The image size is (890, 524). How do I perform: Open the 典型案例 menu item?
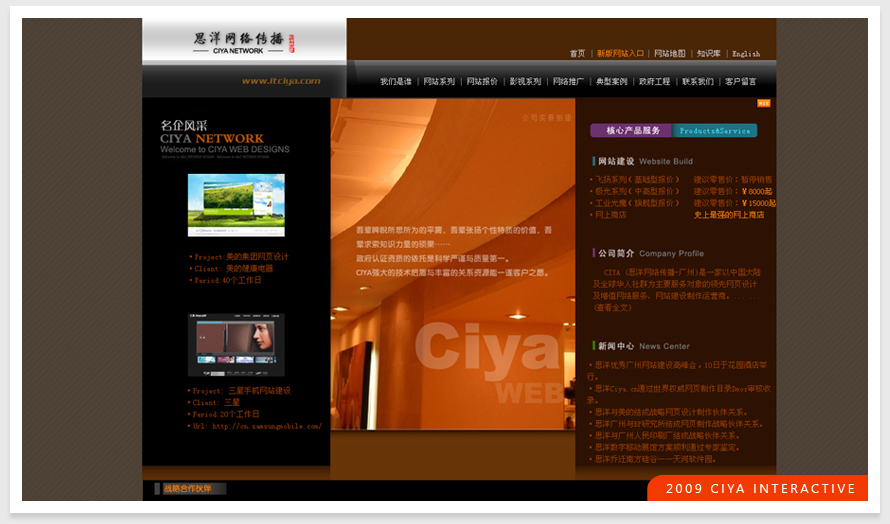pos(611,82)
